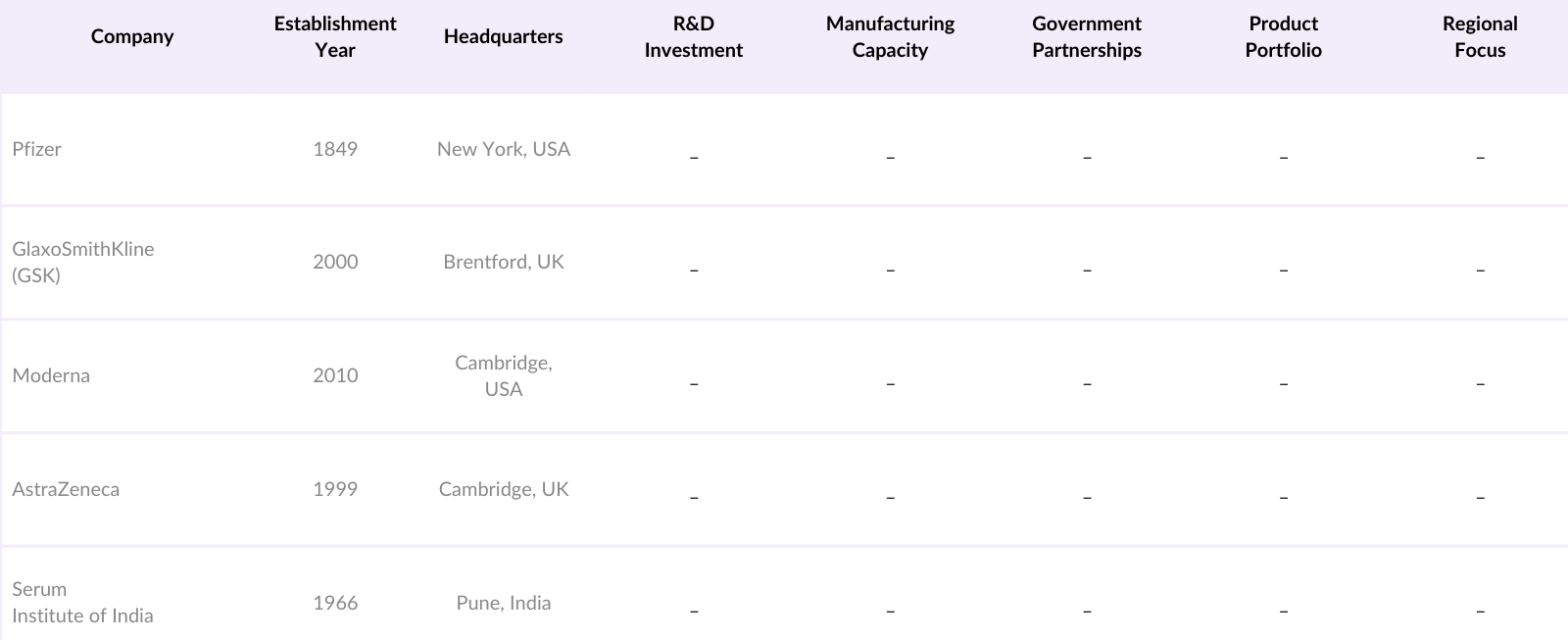Image resolution: width=1568 pixels, height=640 pixels.
Task: Select the Manufacturing Capacity column header
Action: [890, 37]
